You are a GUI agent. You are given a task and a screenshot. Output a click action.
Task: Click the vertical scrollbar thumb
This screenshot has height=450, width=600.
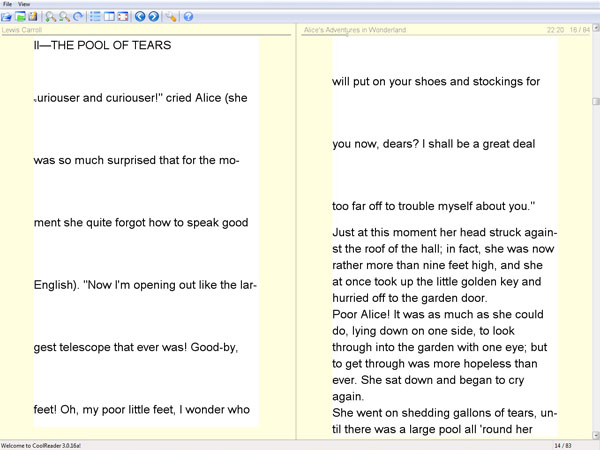point(596,101)
